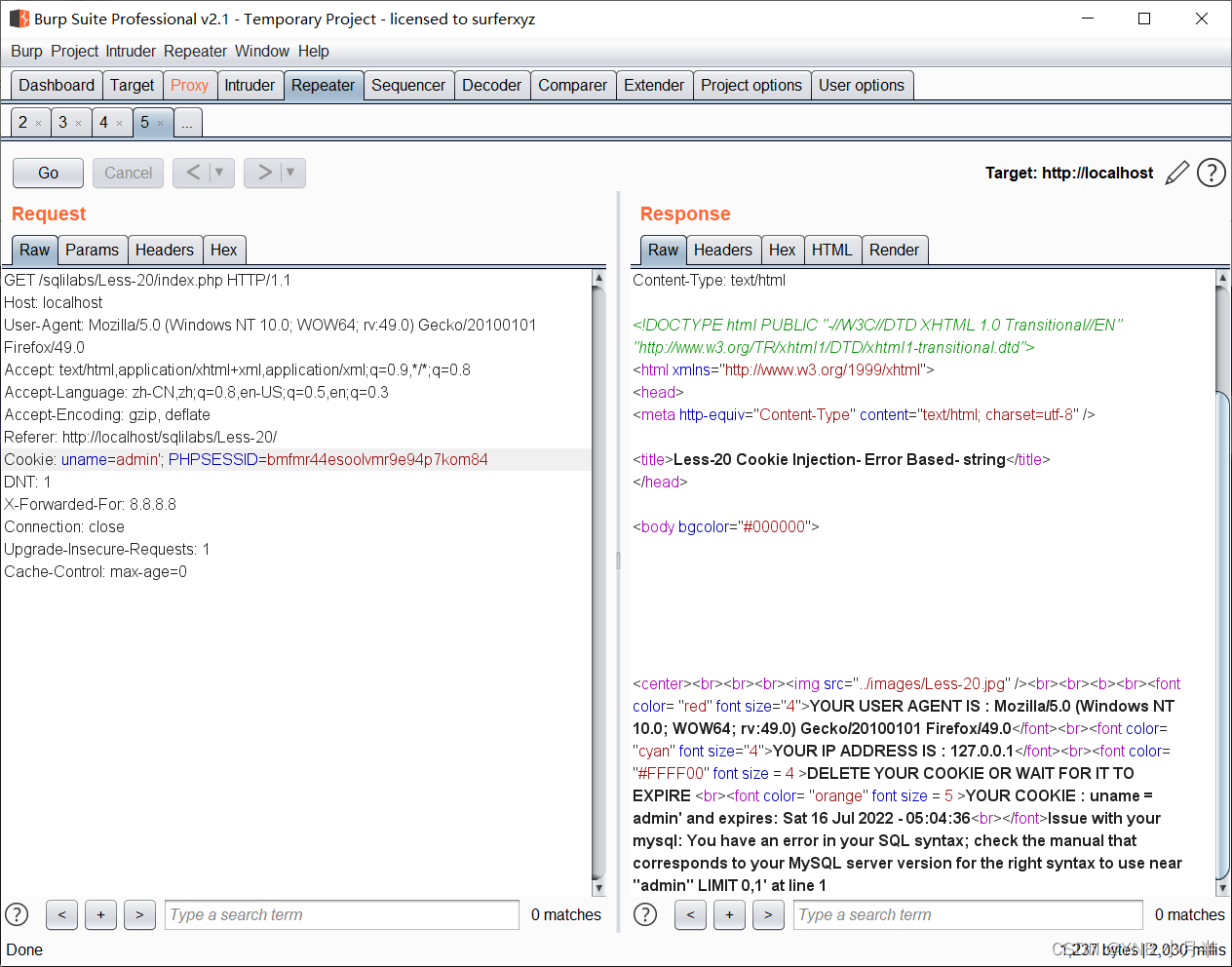1232x967 pixels.
Task: Open Repeater help question mark icon
Action: coord(1211,173)
